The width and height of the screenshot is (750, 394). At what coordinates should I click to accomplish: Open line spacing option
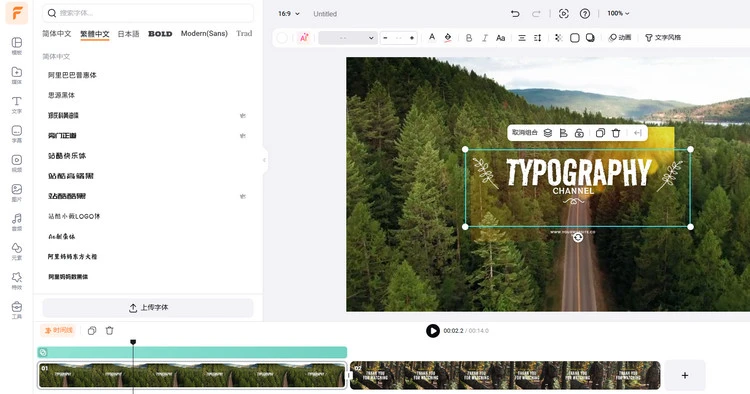[538, 38]
